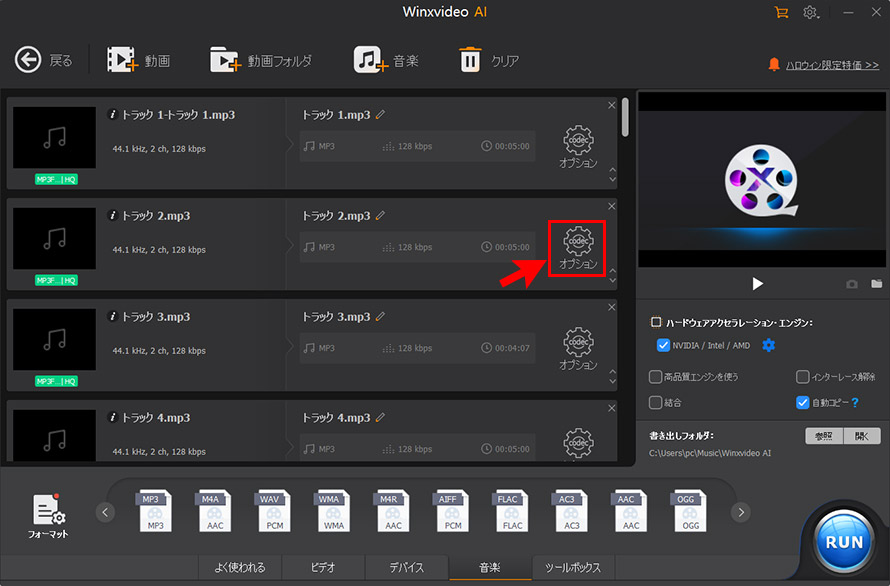This screenshot has height=586, width=890.
Task: Switch to the ツールボックス tab
Action: 573,567
